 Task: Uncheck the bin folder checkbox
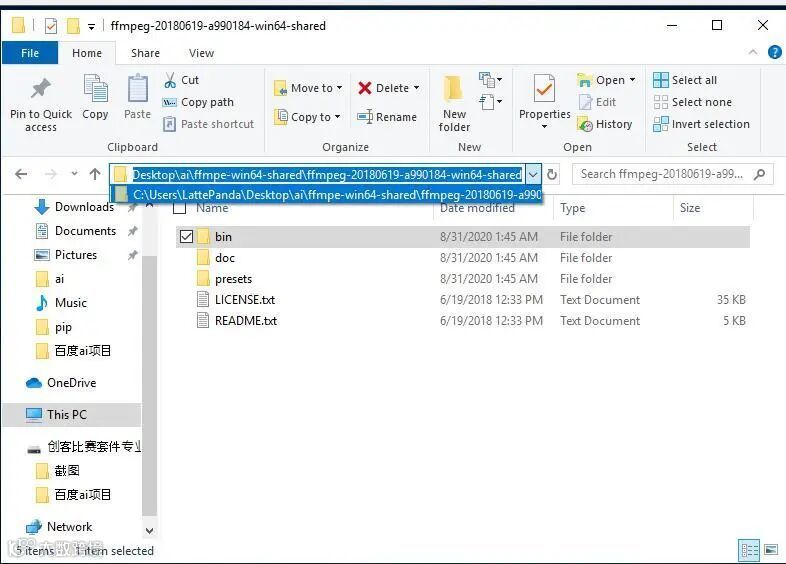pyautogui.click(x=186, y=237)
